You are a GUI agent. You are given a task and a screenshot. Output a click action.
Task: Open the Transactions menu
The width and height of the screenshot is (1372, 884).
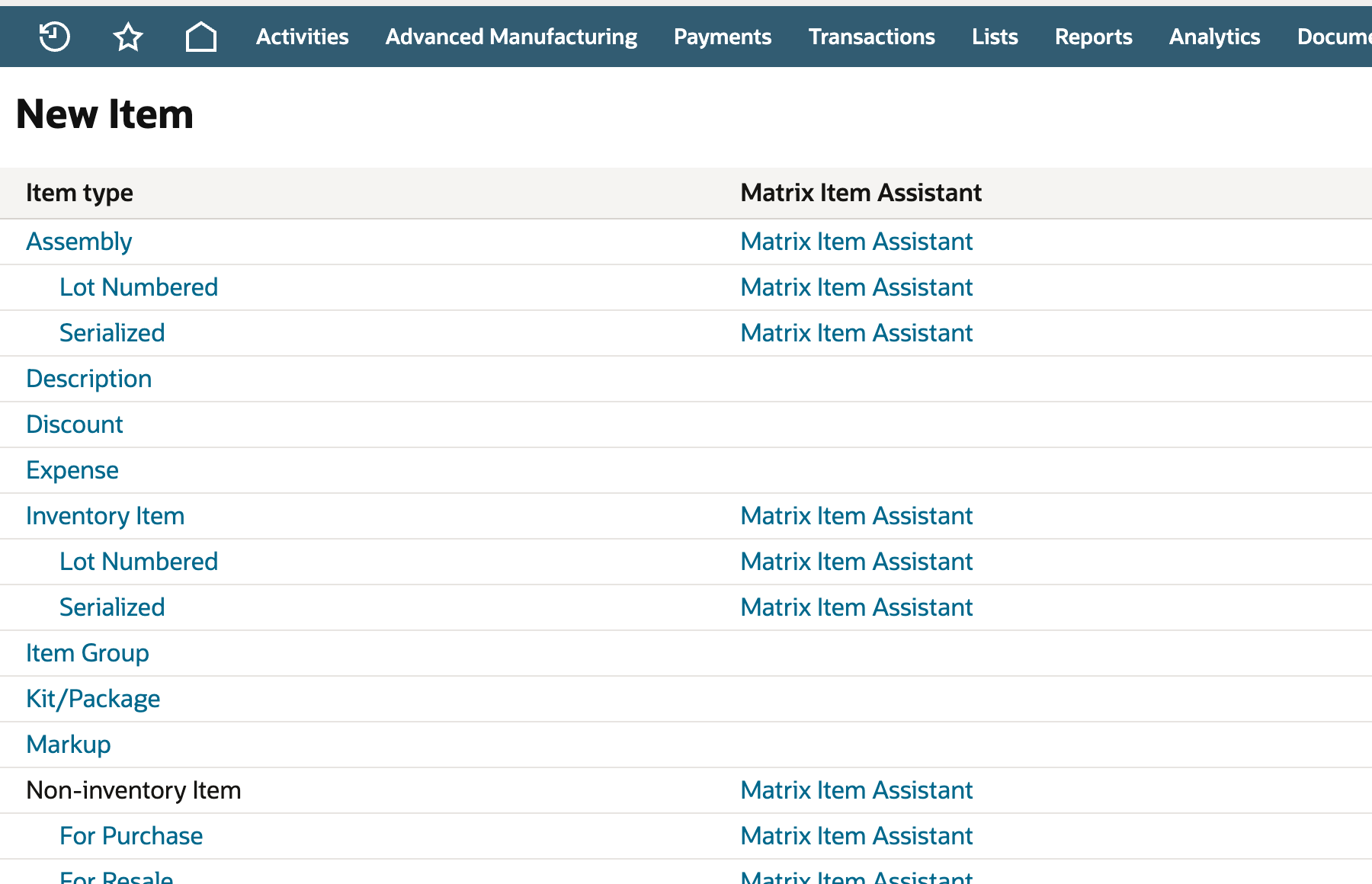[x=872, y=37]
